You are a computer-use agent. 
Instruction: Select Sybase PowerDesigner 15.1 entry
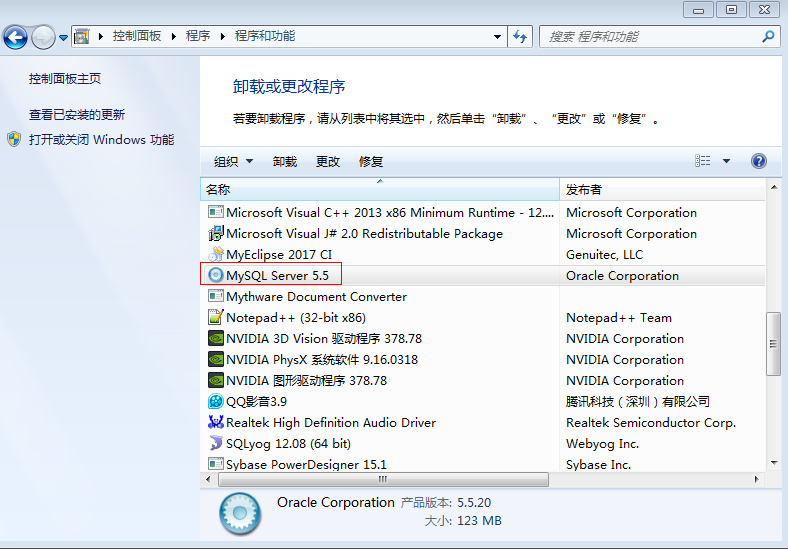point(306,465)
